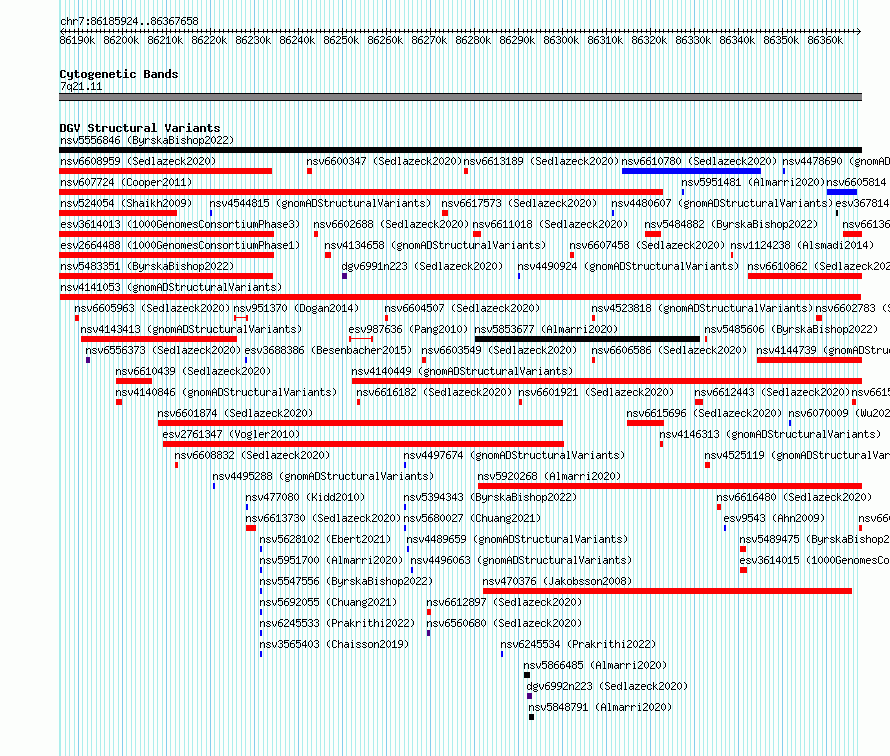
Task: Select the nsv6600347 (Sedlazeck2020) label
Action: (x=384, y=161)
